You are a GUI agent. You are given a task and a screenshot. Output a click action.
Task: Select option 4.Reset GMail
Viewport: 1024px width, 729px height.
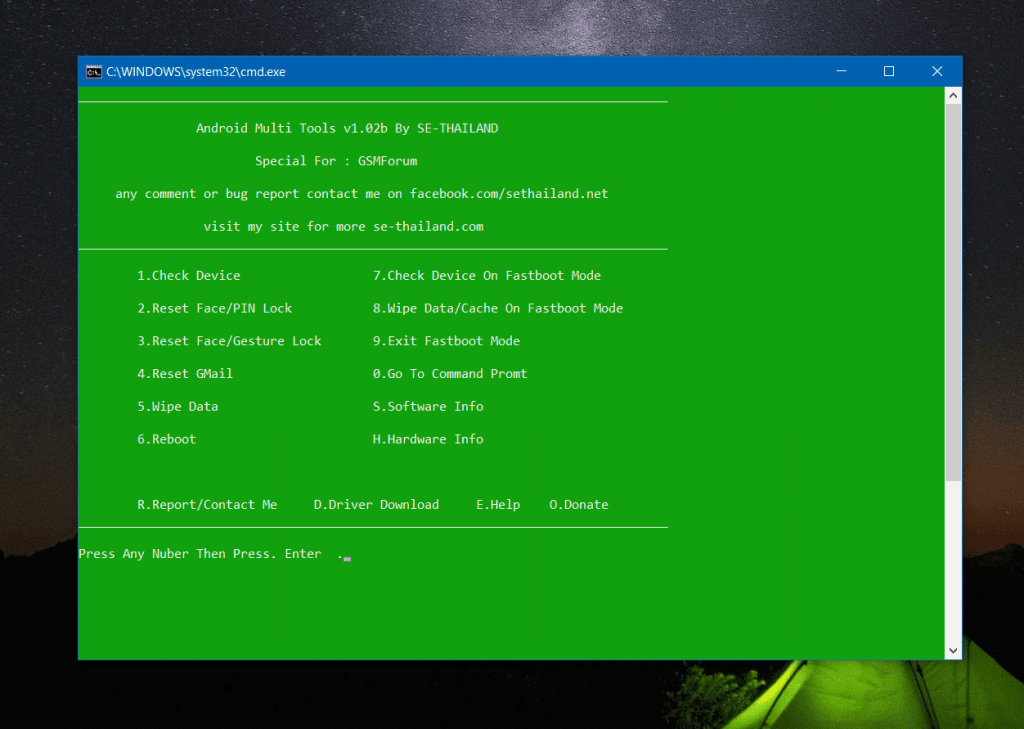coord(185,373)
